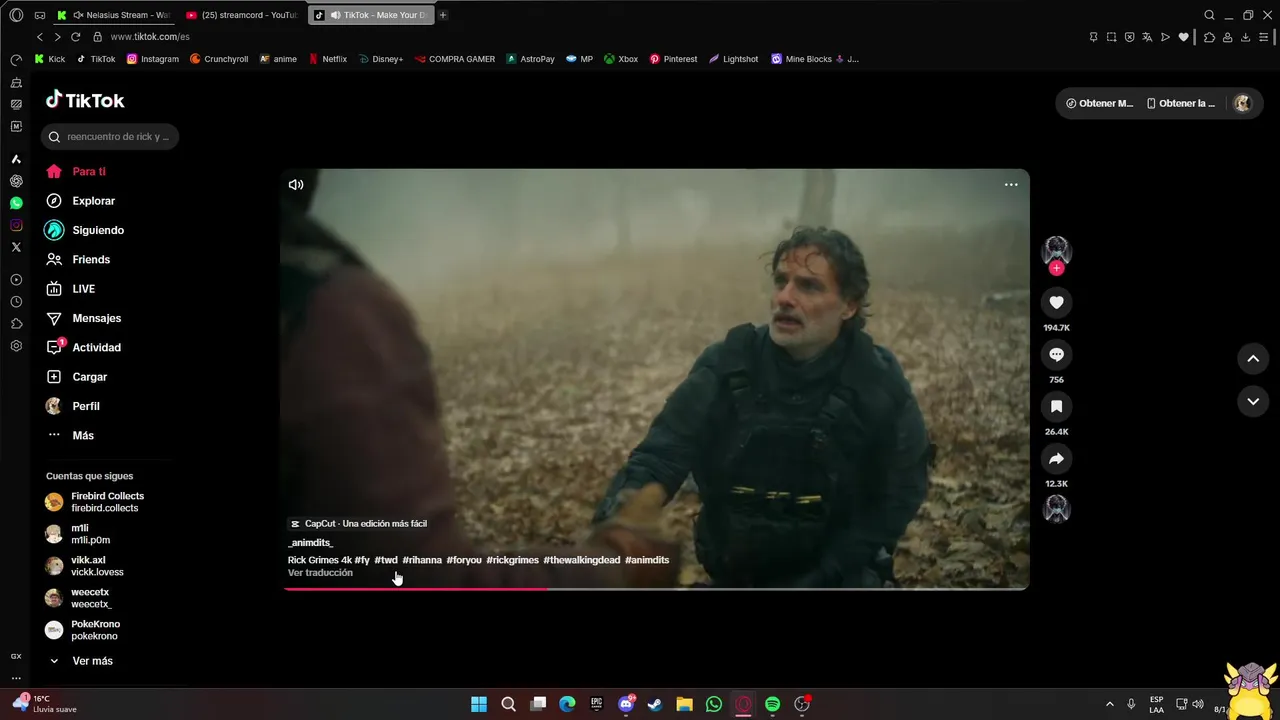Open the browser snapshot tool icon
This screenshot has height=720, width=1280.
point(1111,37)
